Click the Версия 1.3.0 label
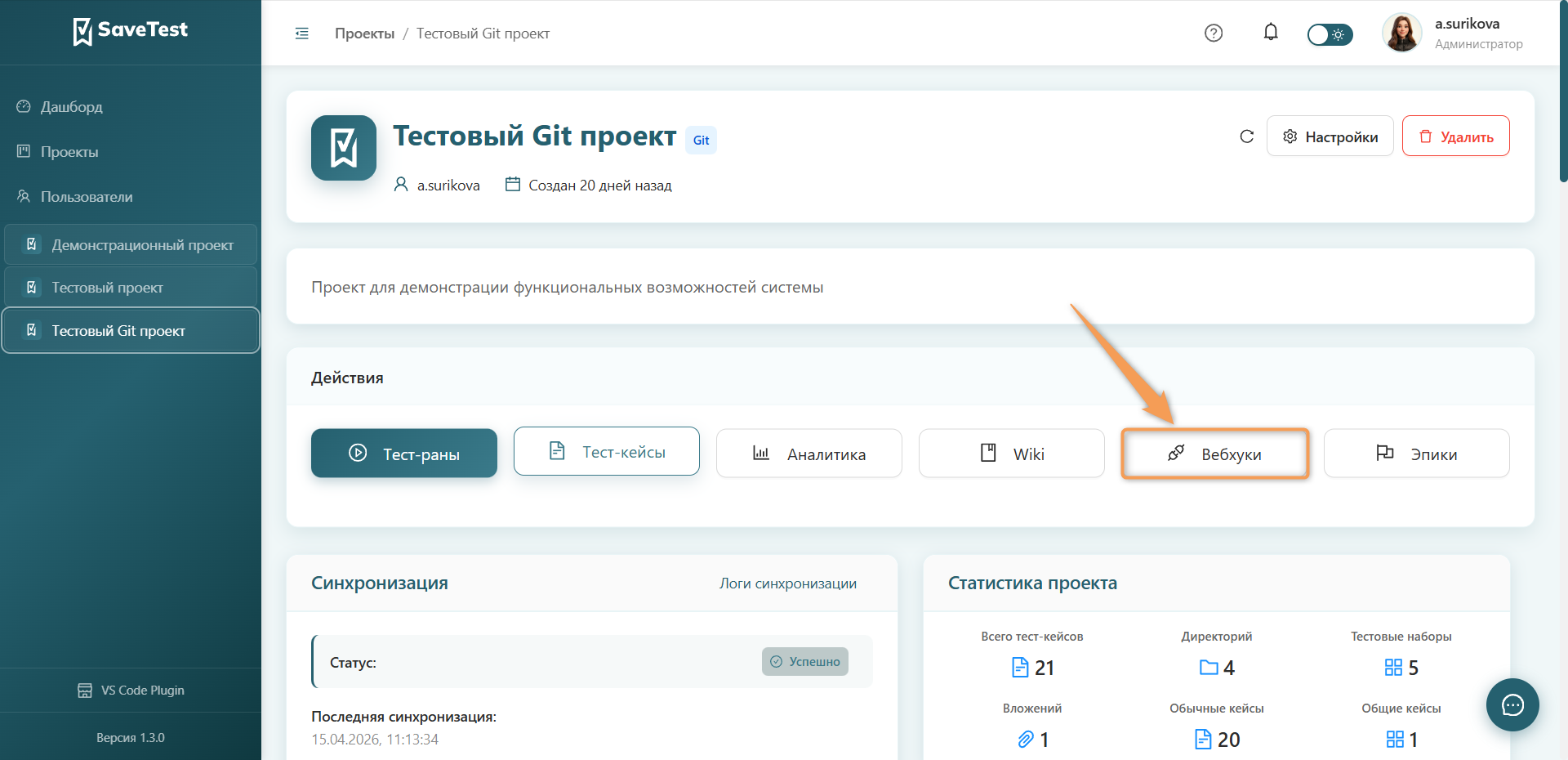Viewport: 1568px width, 760px height. coord(131,738)
